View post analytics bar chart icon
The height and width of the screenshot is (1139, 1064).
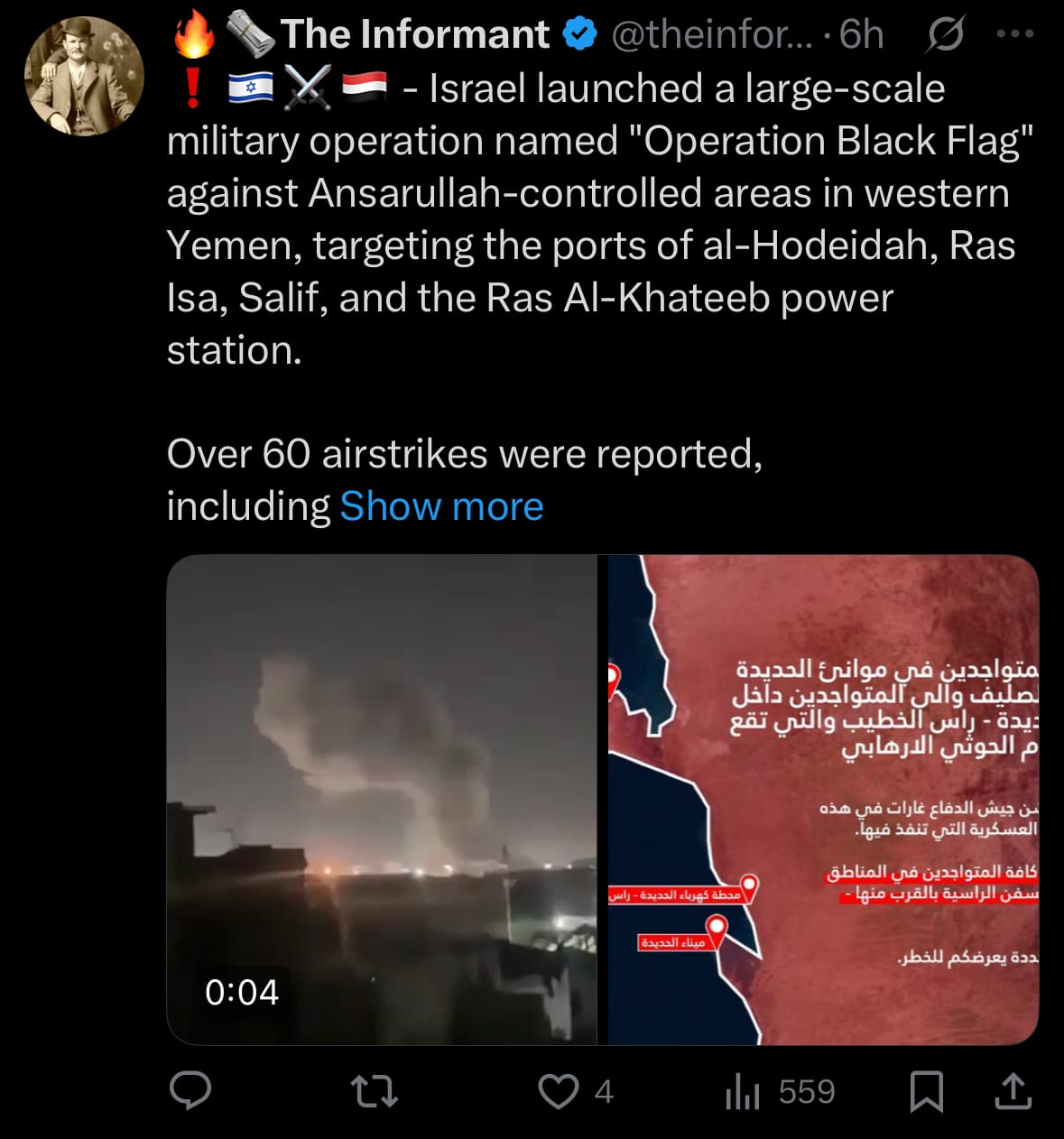(742, 1091)
